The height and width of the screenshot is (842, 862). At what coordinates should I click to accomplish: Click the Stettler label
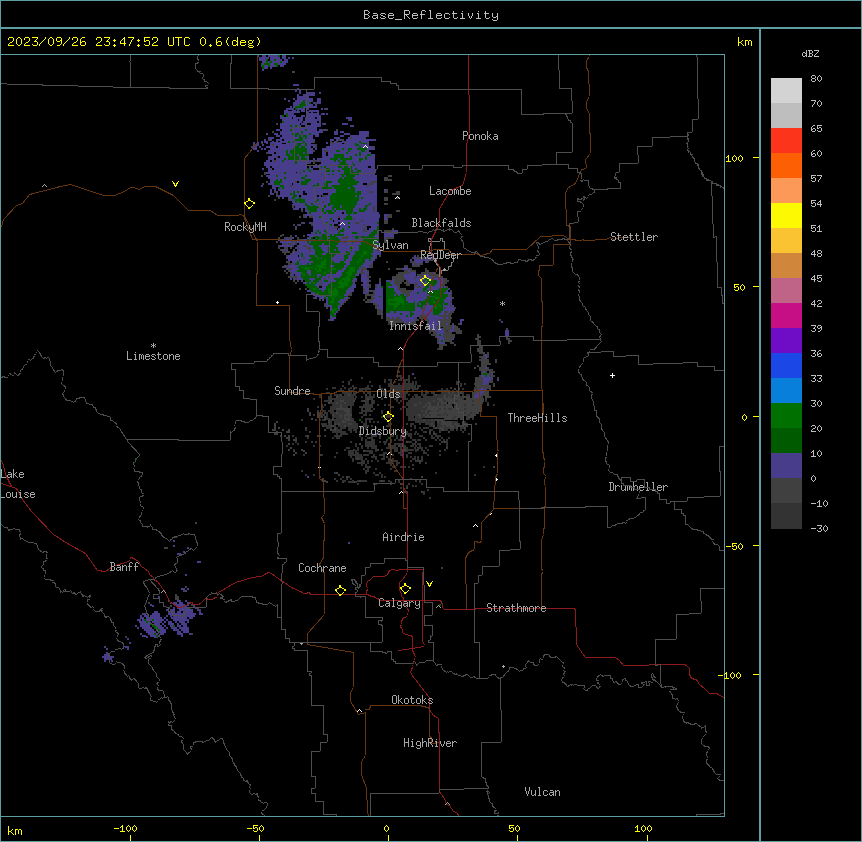click(634, 237)
